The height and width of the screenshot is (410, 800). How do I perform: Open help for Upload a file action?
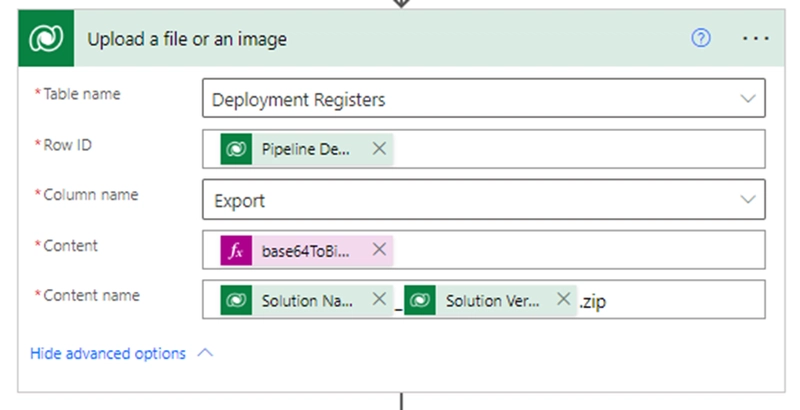[701, 39]
